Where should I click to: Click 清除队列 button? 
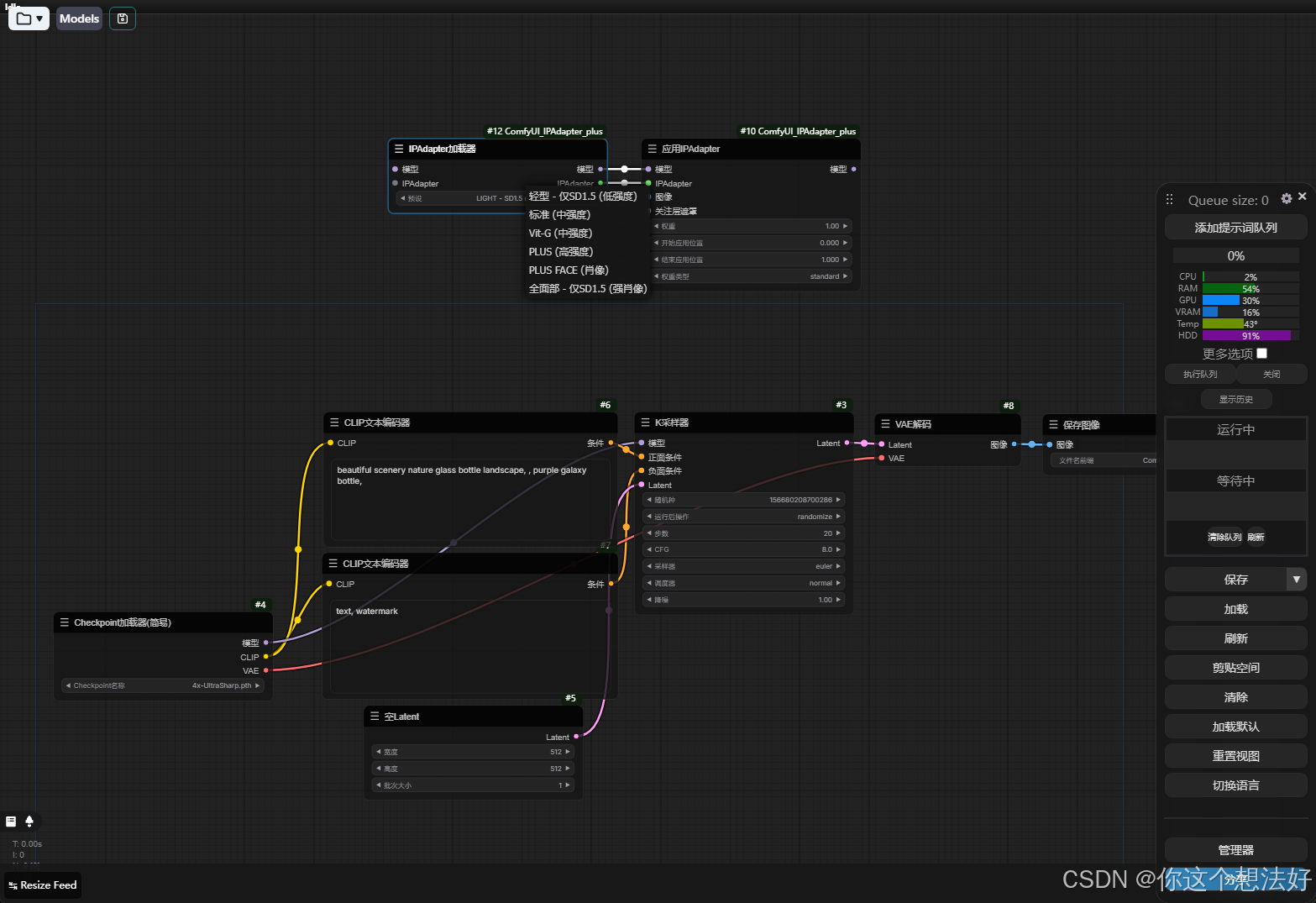point(1224,537)
